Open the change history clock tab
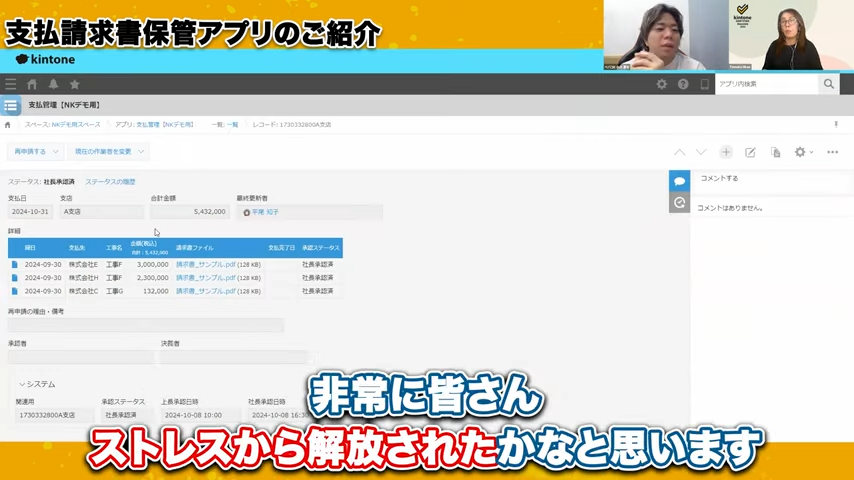 click(679, 203)
